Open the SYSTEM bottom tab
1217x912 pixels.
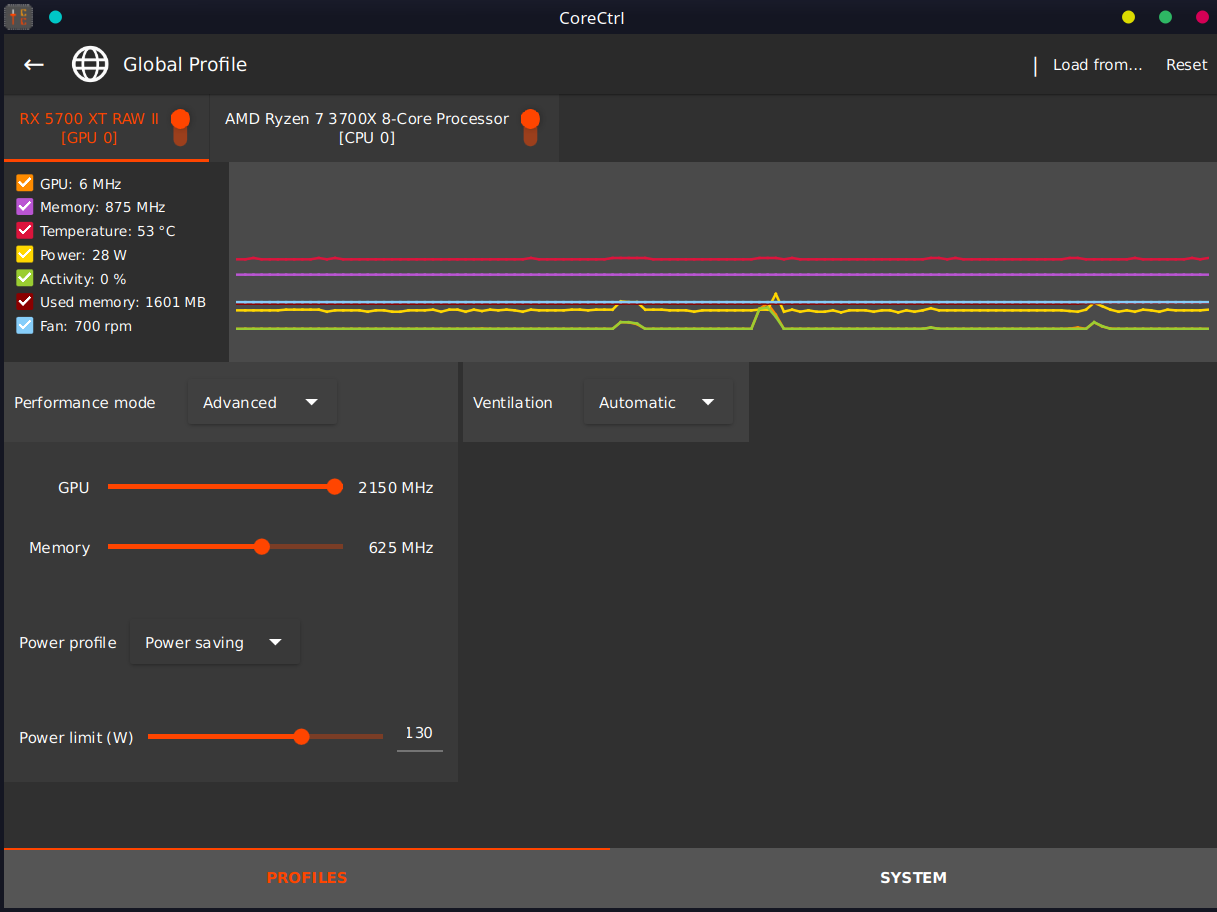click(x=913, y=878)
